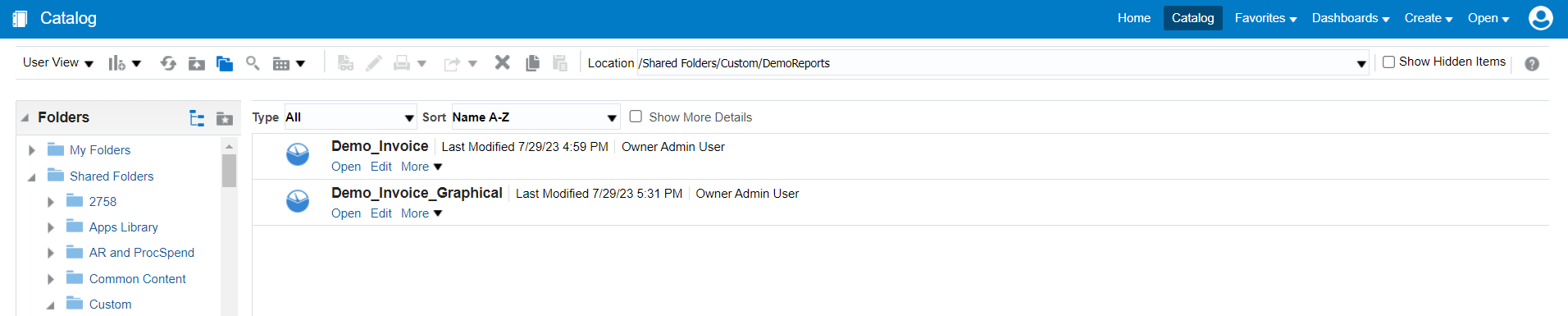Open the Favorites menu

pyautogui.click(x=1265, y=18)
